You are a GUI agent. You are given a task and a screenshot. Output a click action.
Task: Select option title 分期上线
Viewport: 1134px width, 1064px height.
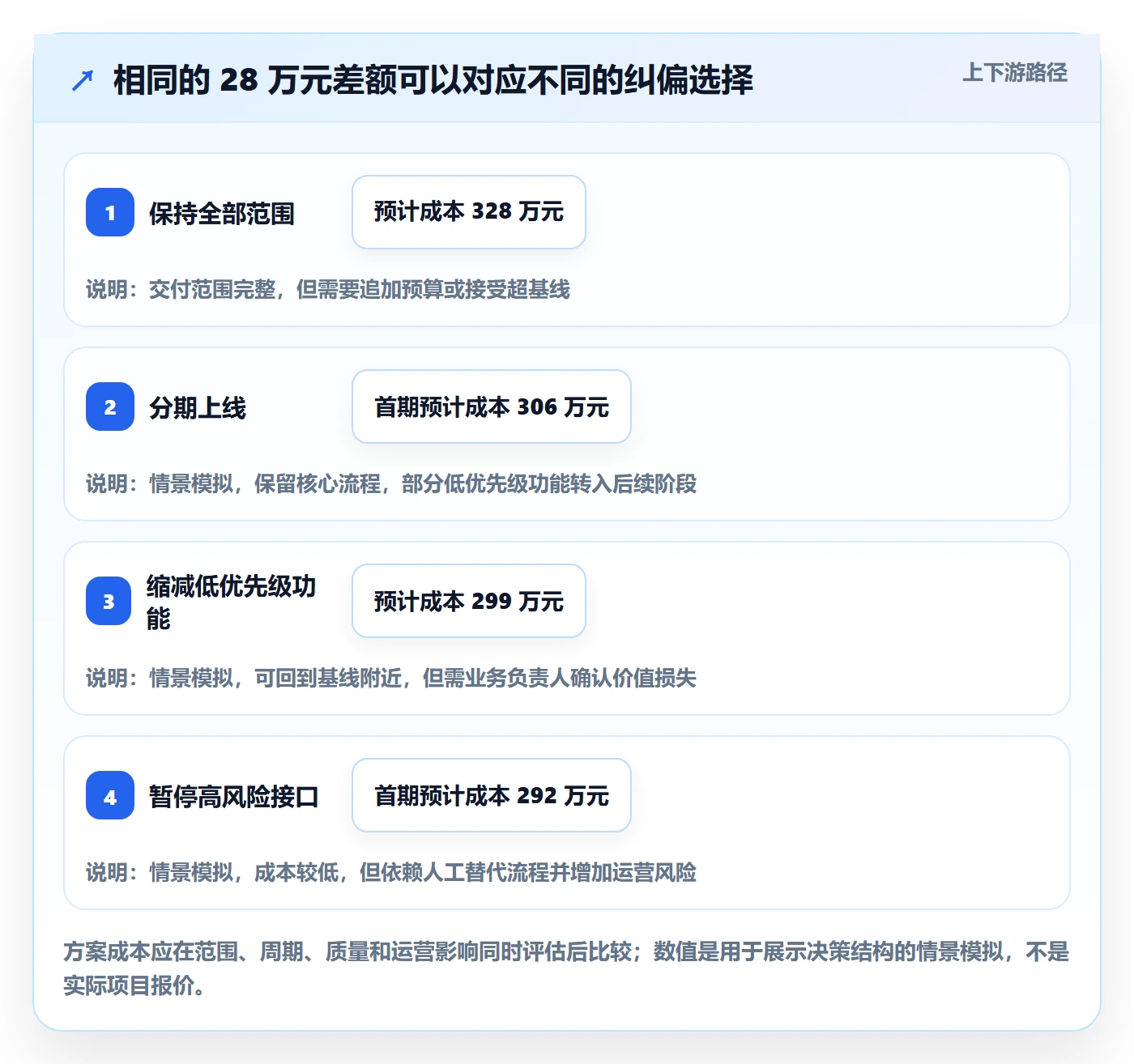coord(198,408)
